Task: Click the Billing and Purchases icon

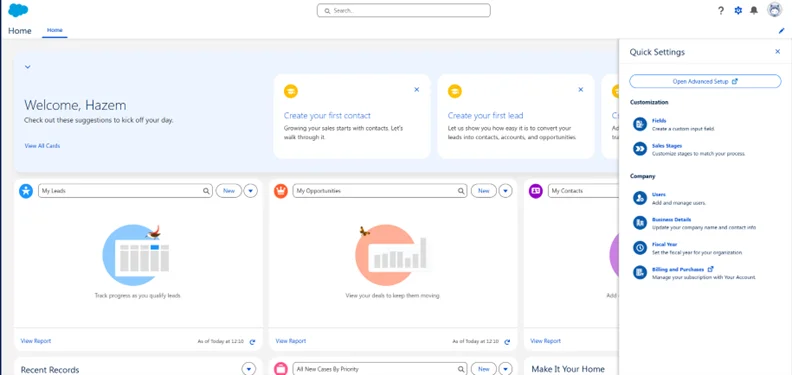Action: 640,273
